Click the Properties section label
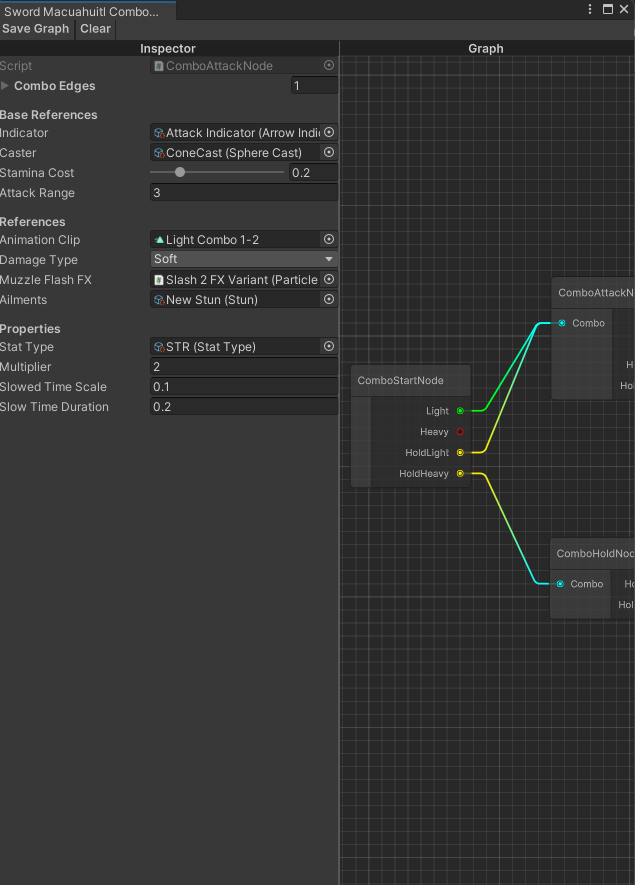Viewport: 635px width, 885px height. point(30,328)
